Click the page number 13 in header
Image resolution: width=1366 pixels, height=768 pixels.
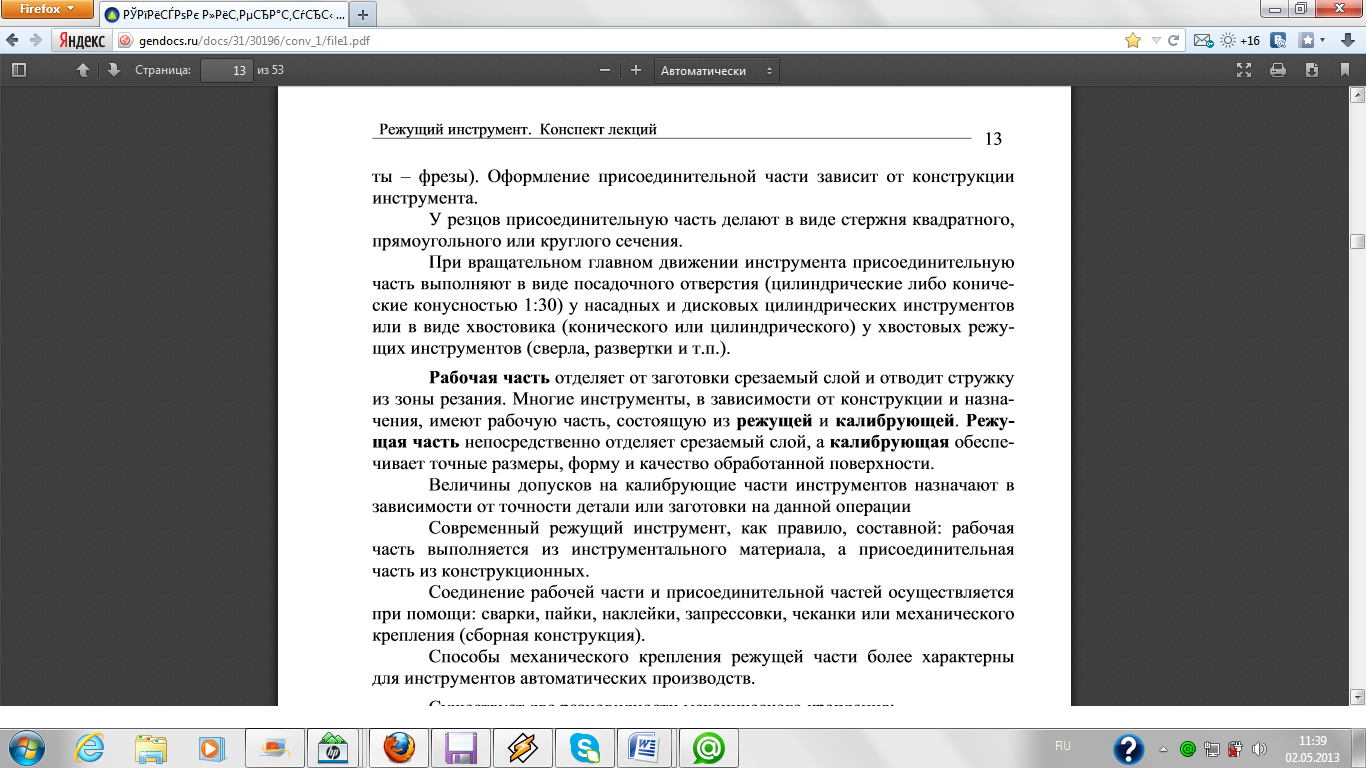click(x=993, y=139)
